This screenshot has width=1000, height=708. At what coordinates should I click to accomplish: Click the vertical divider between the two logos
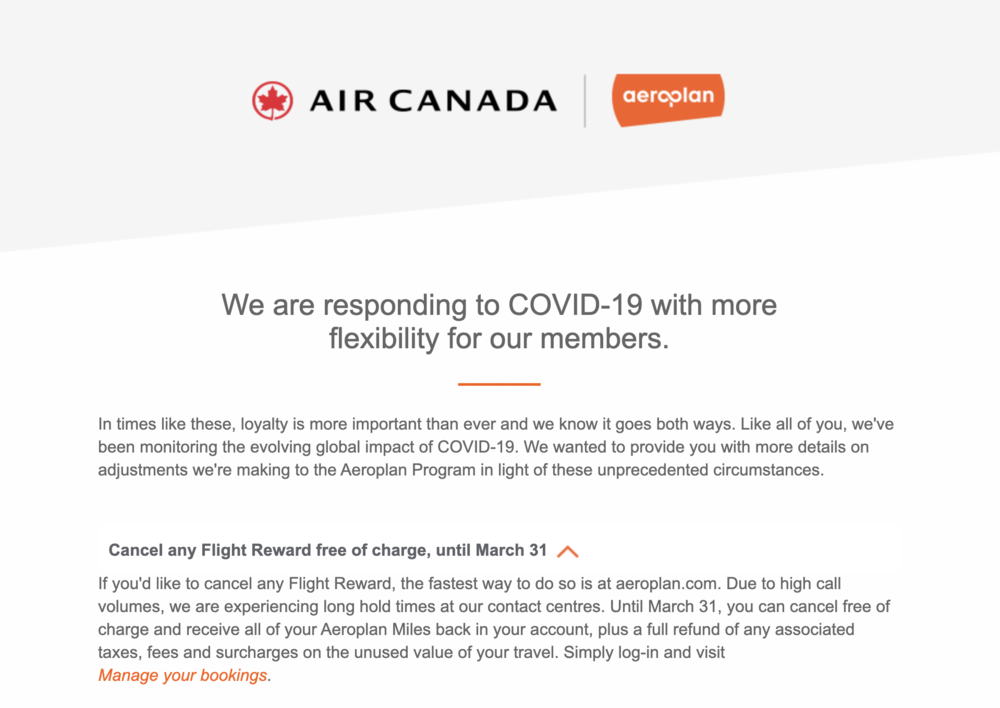[585, 100]
